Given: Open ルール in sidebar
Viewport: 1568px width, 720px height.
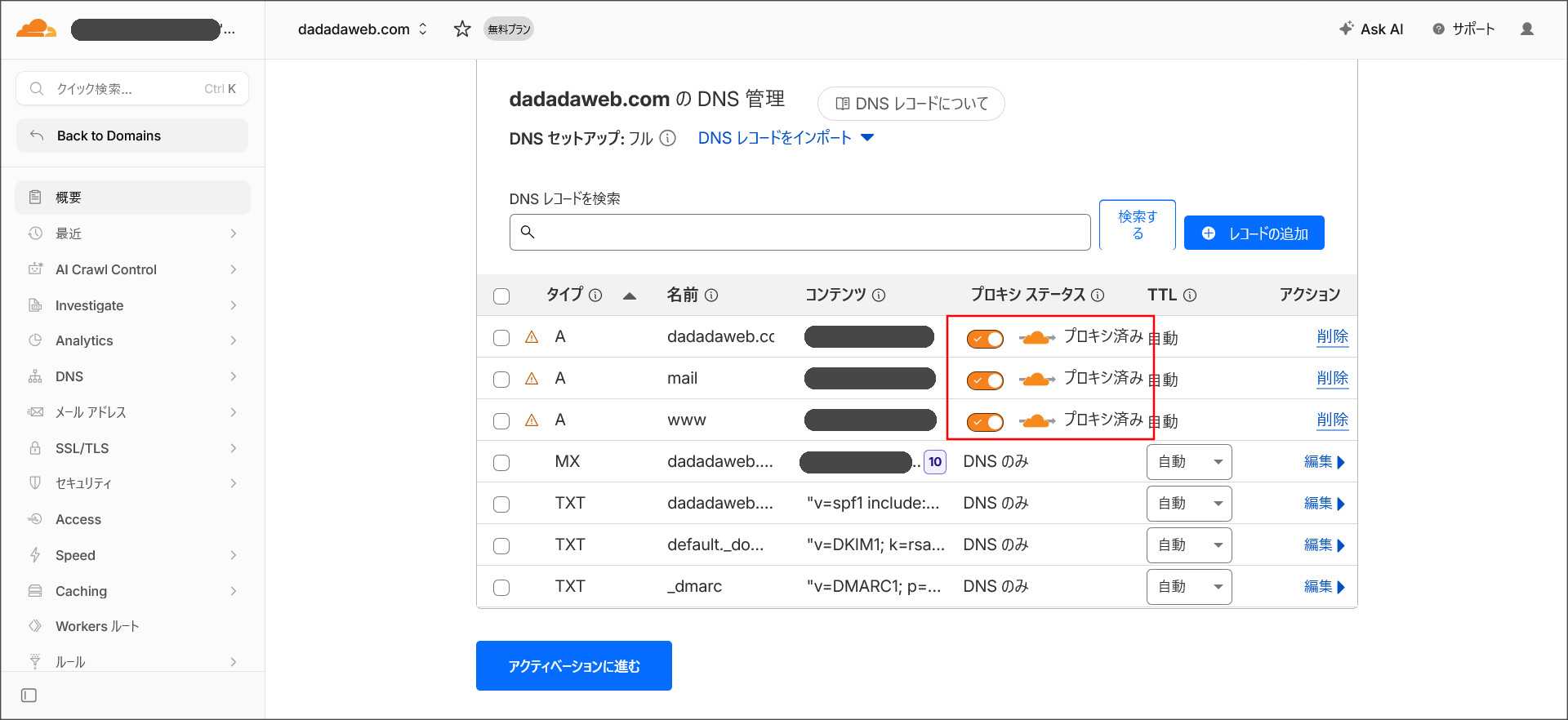Looking at the screenshot, I should coord(132,661).
